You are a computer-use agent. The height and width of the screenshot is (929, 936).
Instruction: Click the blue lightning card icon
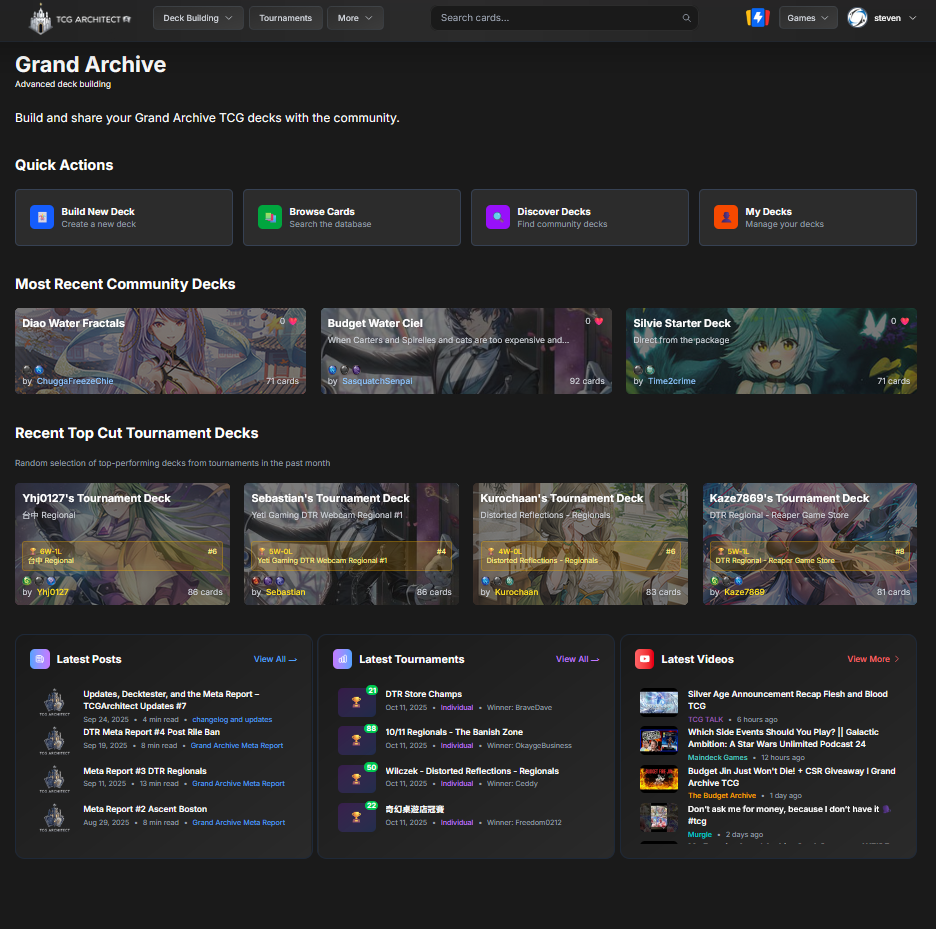tap(756, 18)
